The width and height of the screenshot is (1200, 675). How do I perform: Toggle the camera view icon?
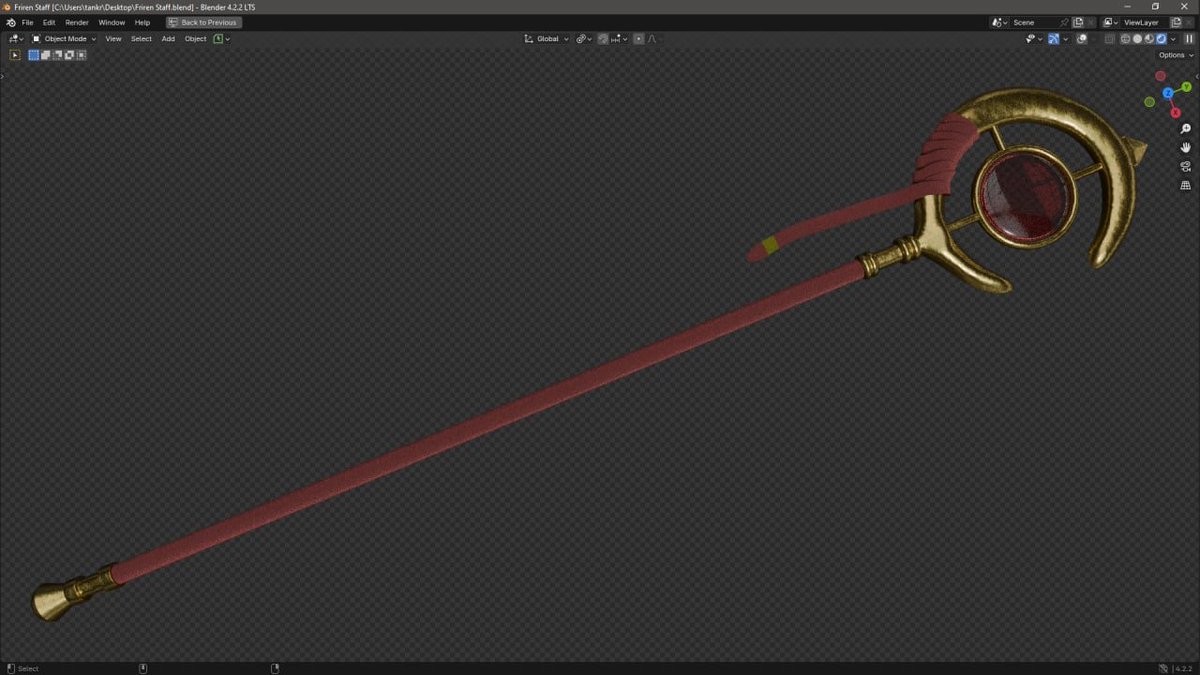(1185, 166)
